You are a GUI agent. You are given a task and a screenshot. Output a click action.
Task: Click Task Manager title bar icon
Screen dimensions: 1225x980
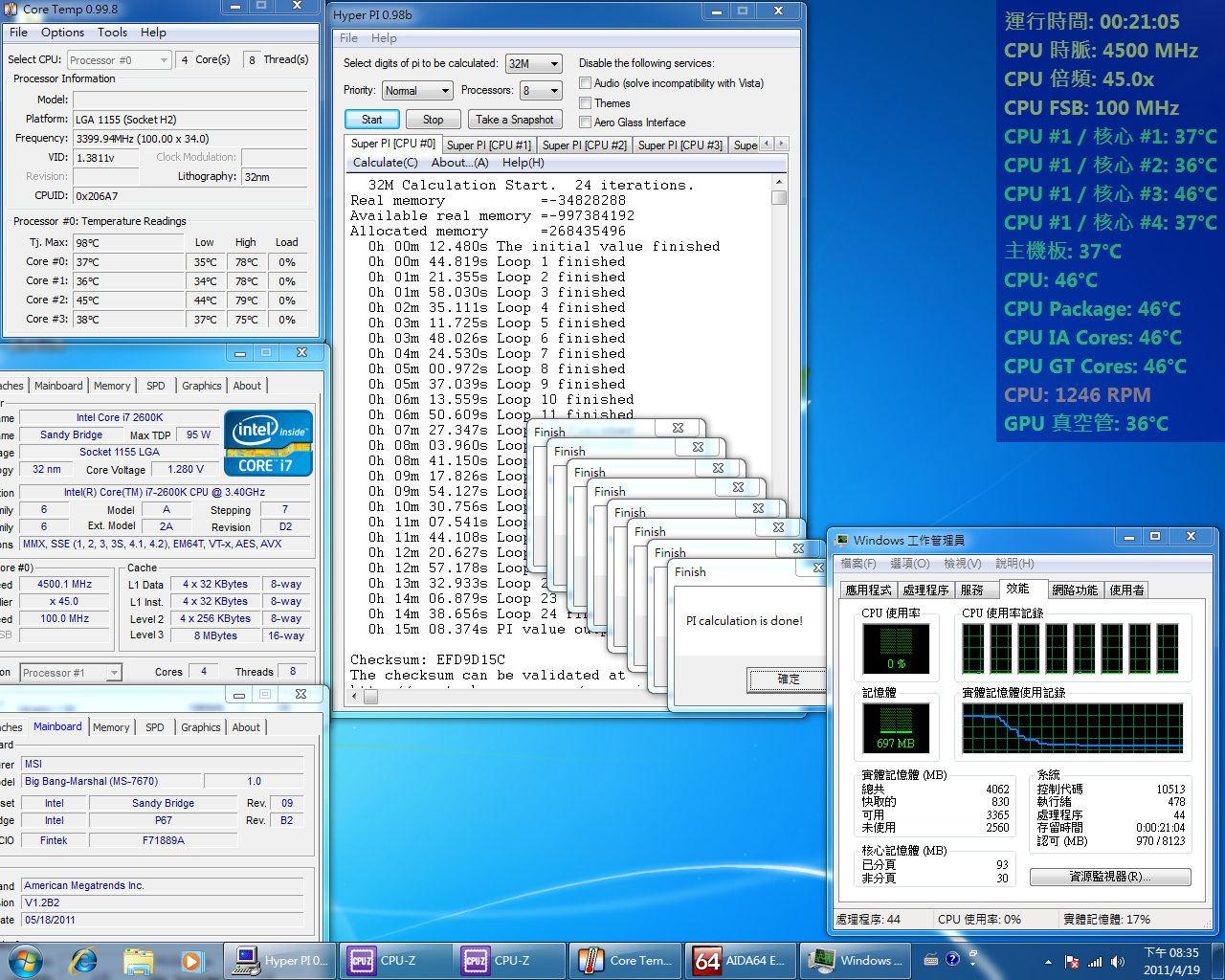point(842,540)
